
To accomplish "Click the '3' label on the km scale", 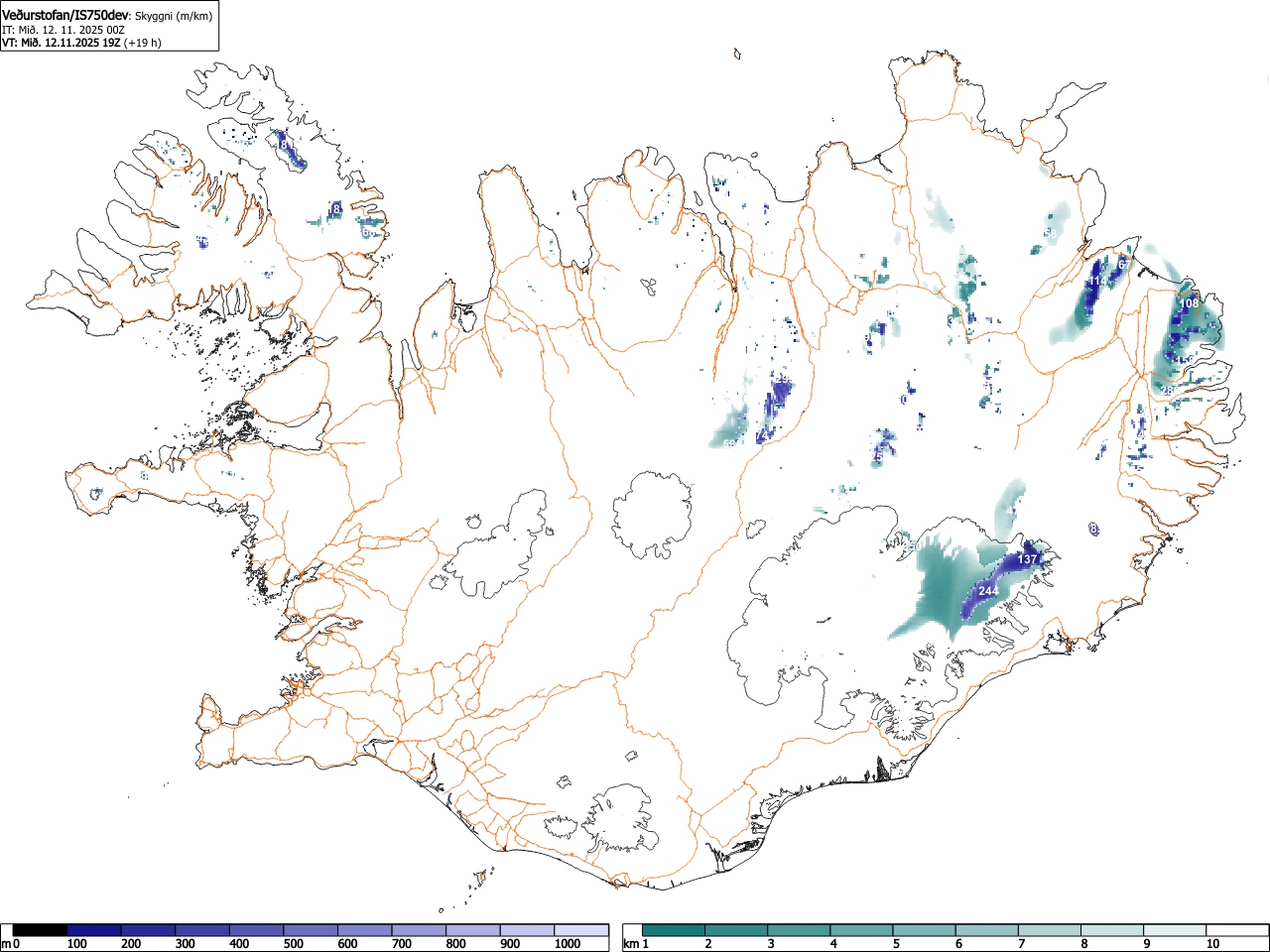I will pos(771,944).
